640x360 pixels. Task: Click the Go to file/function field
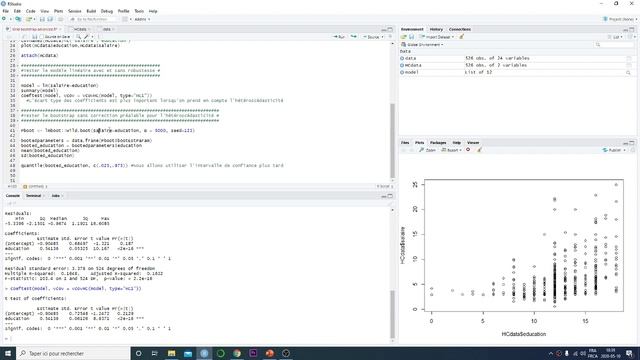[93, 19]
